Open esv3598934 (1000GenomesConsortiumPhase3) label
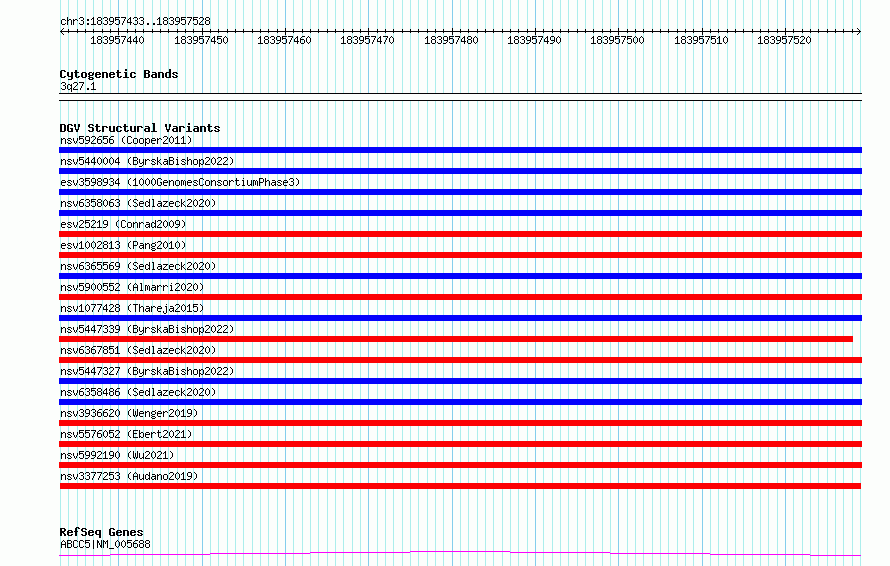 pyautogui.click(x=180, y=182)
